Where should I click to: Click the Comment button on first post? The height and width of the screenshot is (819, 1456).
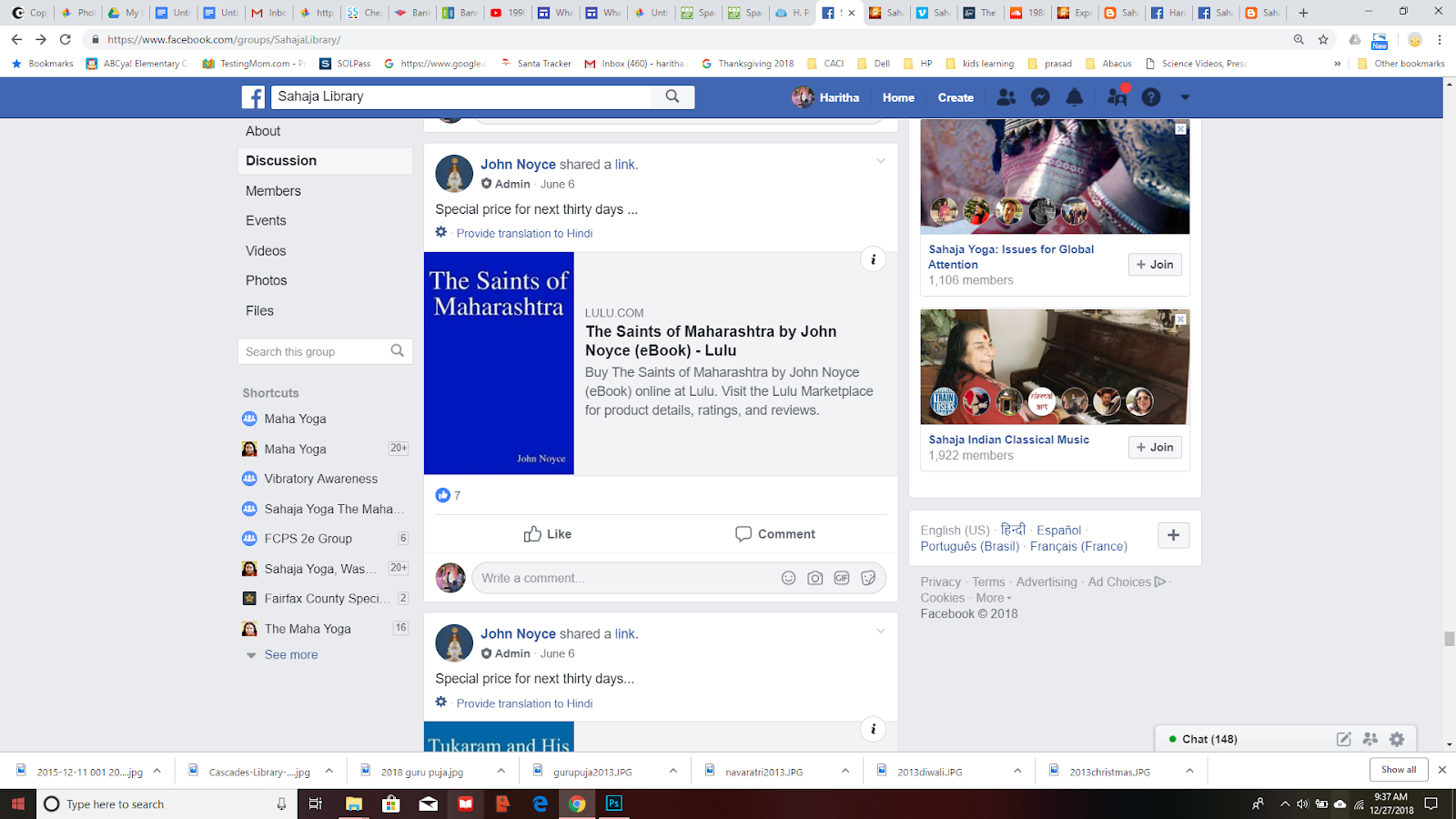774,534
